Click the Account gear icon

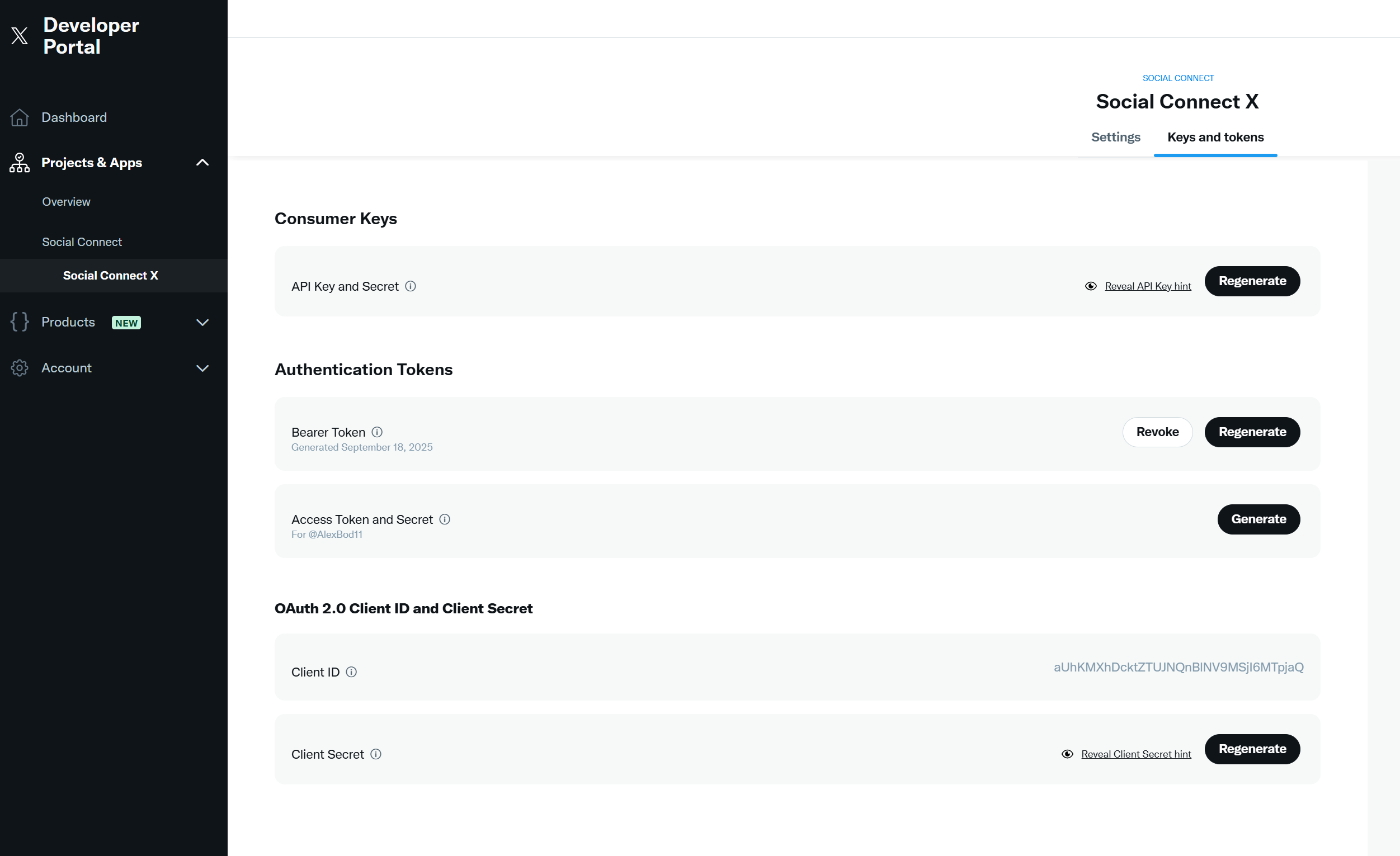pos(20,368)
